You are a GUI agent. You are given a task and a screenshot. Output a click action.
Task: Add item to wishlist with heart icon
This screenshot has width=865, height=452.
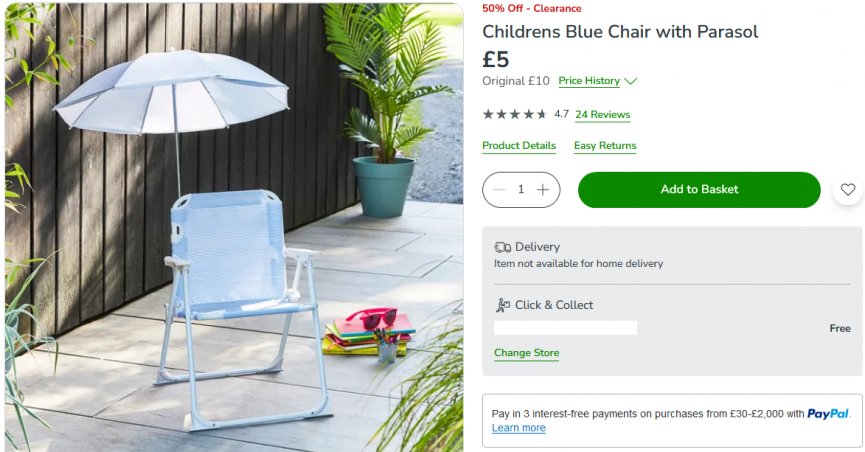click(847, 190)
